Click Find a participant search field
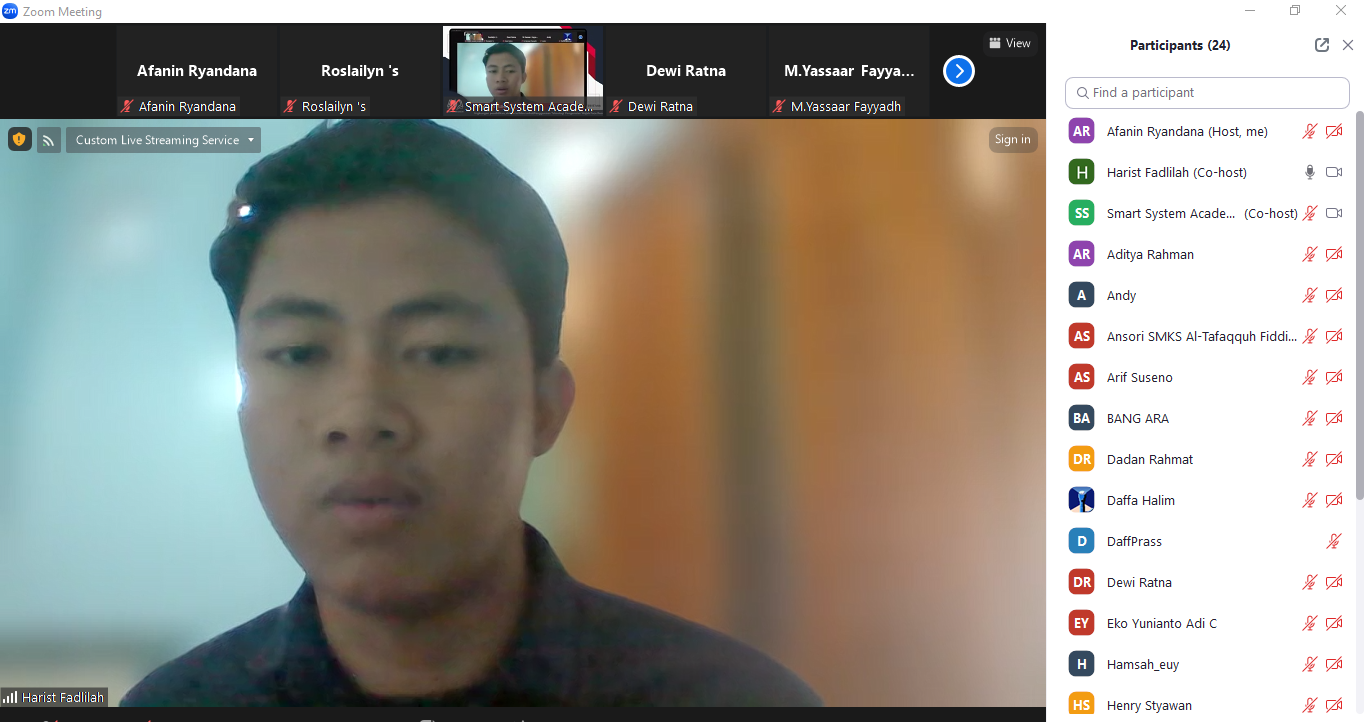 click(1207, 92)
